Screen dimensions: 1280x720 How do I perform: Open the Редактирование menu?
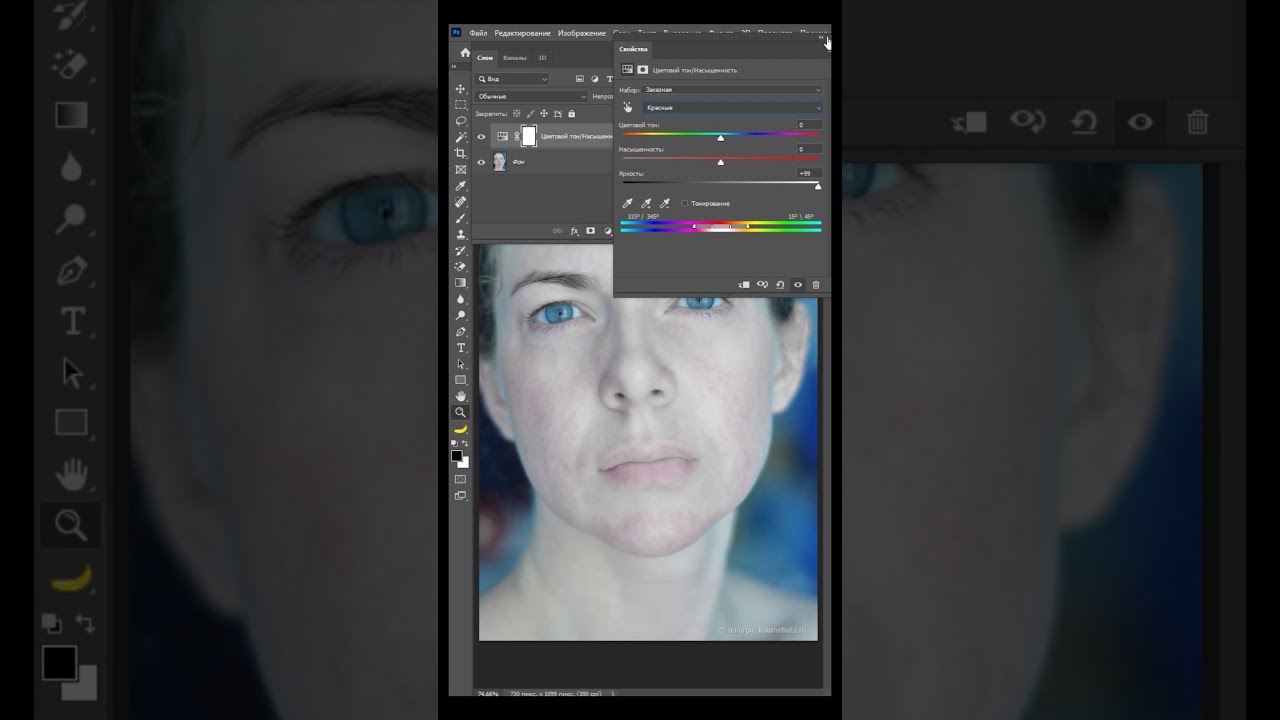(522, 33)
